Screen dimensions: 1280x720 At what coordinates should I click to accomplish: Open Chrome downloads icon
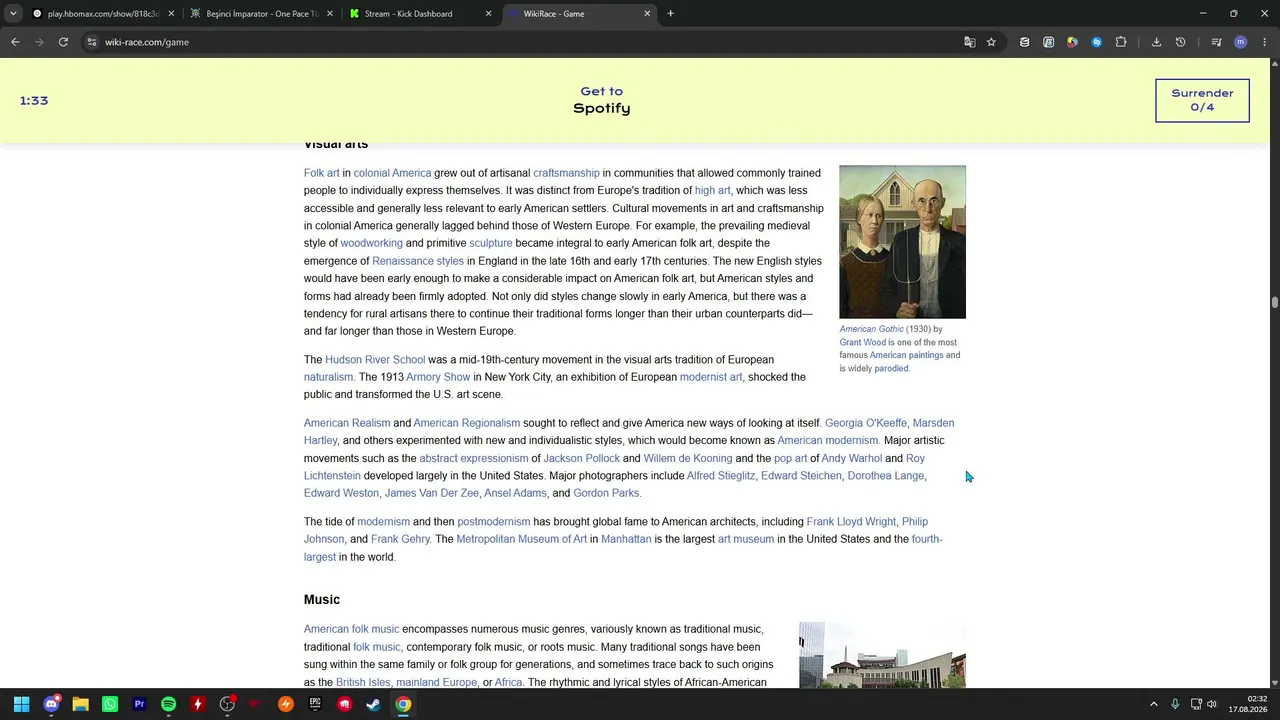click(1156, 42)
